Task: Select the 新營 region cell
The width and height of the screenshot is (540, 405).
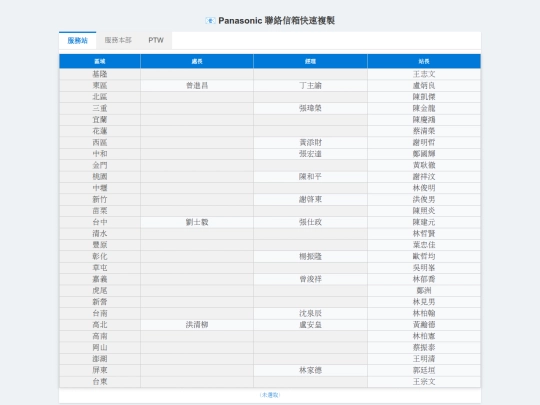Action: [100, 302]
